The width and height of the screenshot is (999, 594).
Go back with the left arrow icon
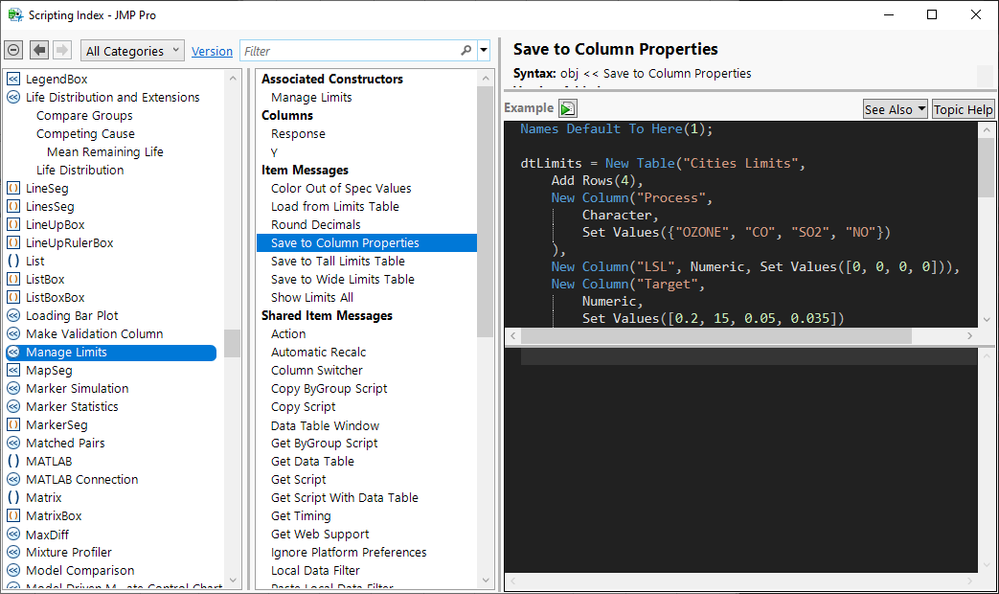coord(40,50)
